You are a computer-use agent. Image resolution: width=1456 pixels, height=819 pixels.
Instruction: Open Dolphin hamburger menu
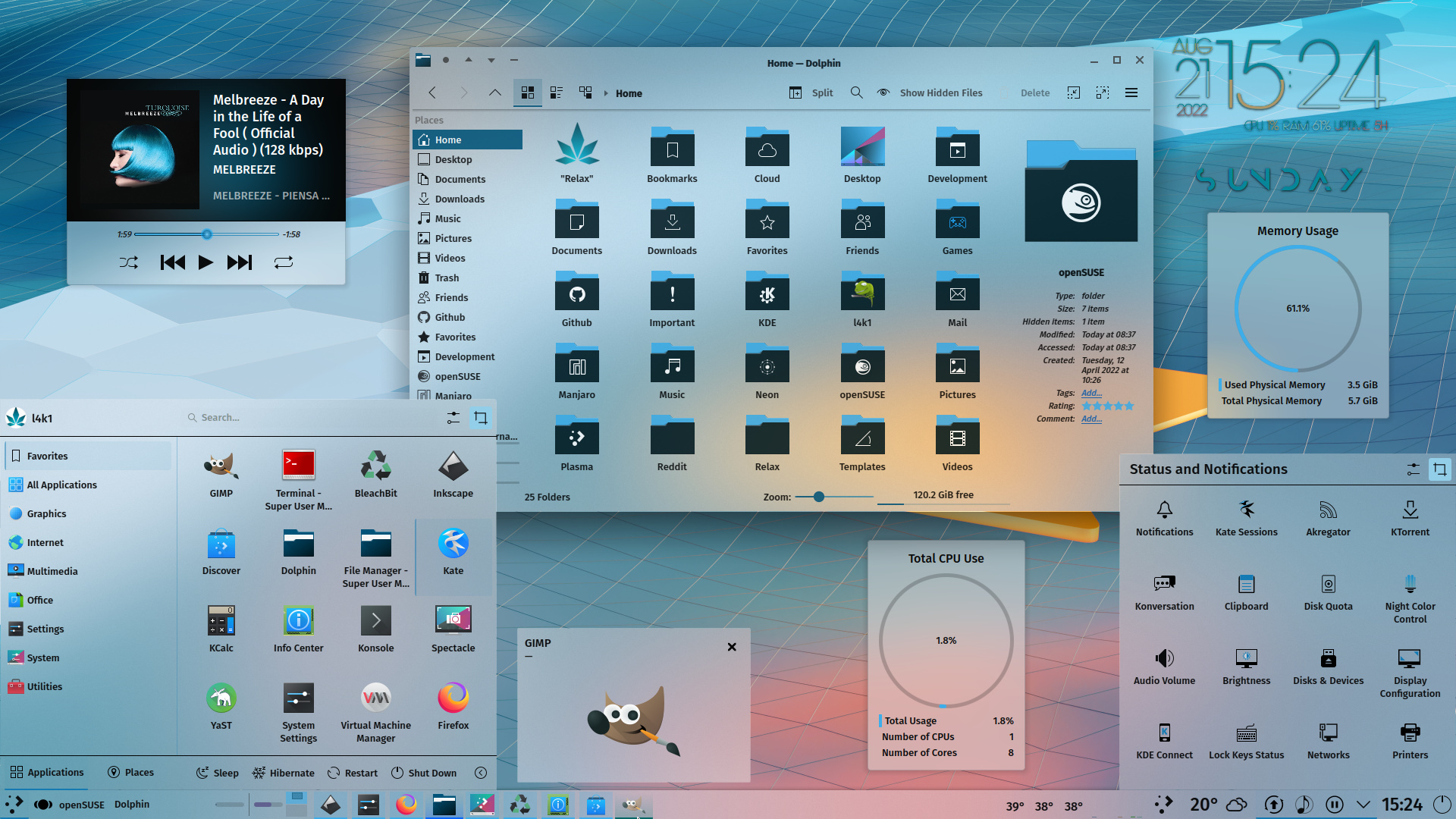[1131, 93]
